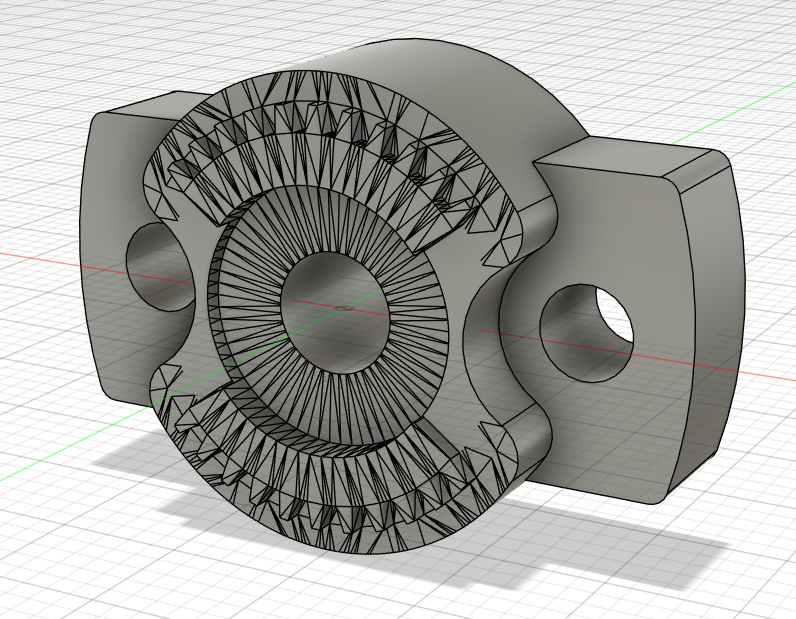
Task: Select the large central bore of the model
Action: point(335,312)
